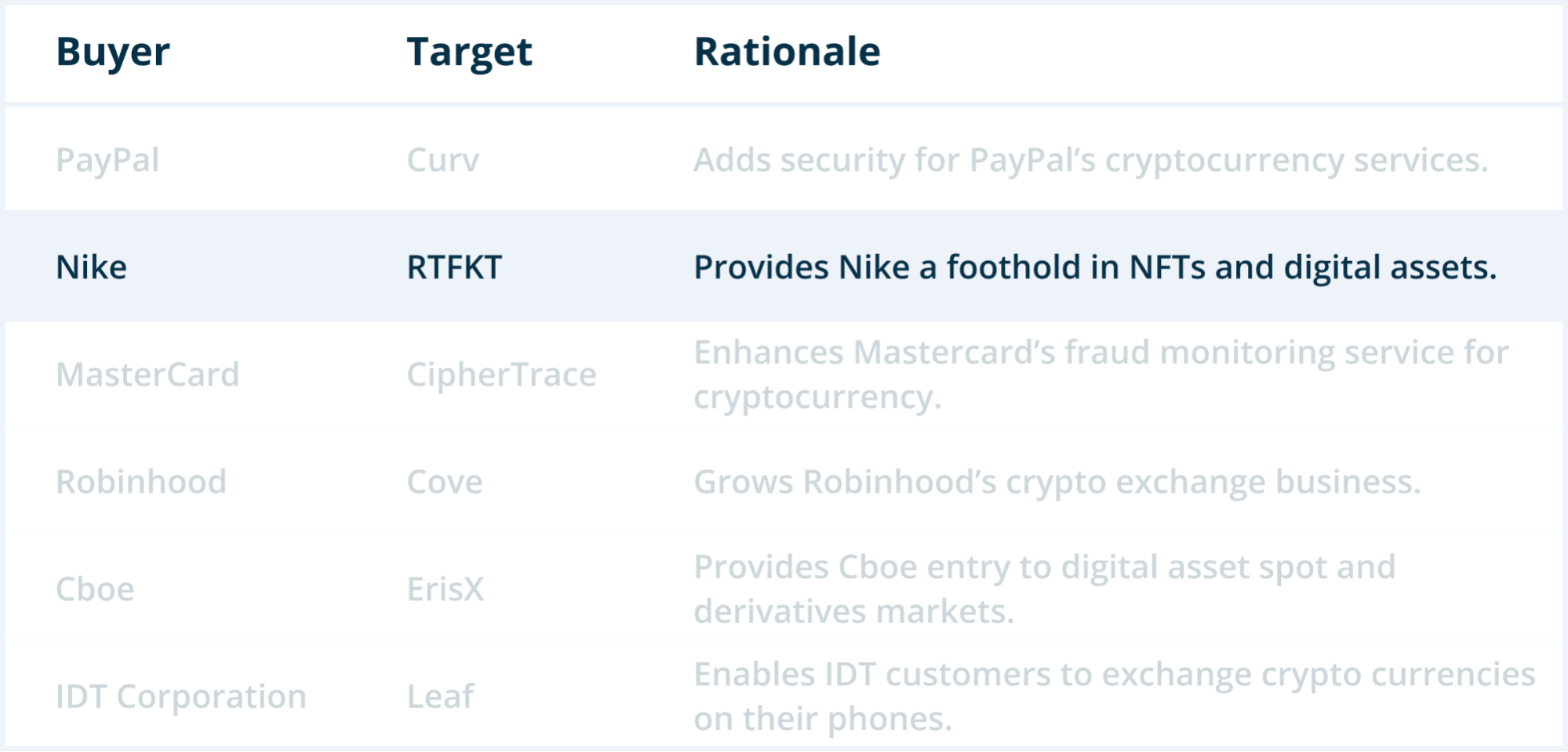Click the Target column header
The image size is (1568, 752).
coord(469,53)
